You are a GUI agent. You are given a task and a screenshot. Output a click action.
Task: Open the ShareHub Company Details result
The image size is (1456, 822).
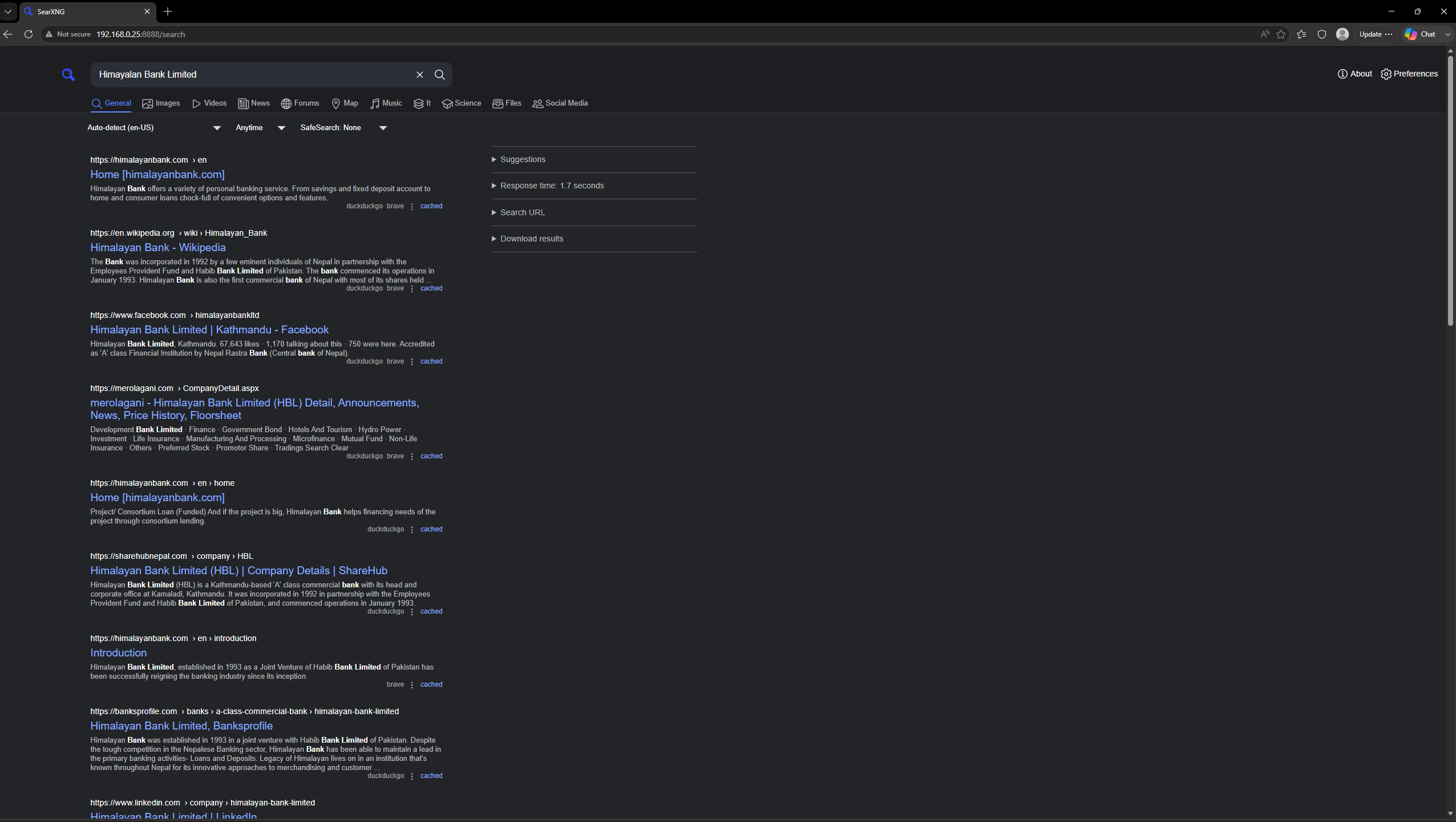(x=239, y=571)
